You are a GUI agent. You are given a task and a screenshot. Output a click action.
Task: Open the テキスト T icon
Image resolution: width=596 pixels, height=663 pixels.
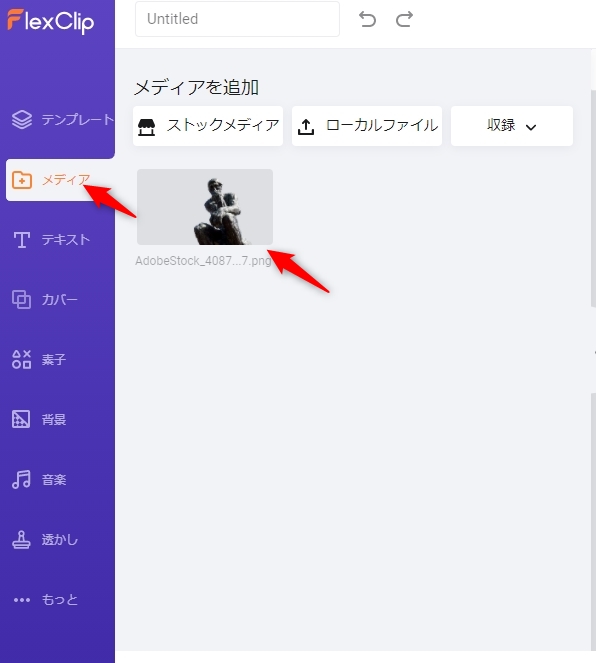point(22,240)
